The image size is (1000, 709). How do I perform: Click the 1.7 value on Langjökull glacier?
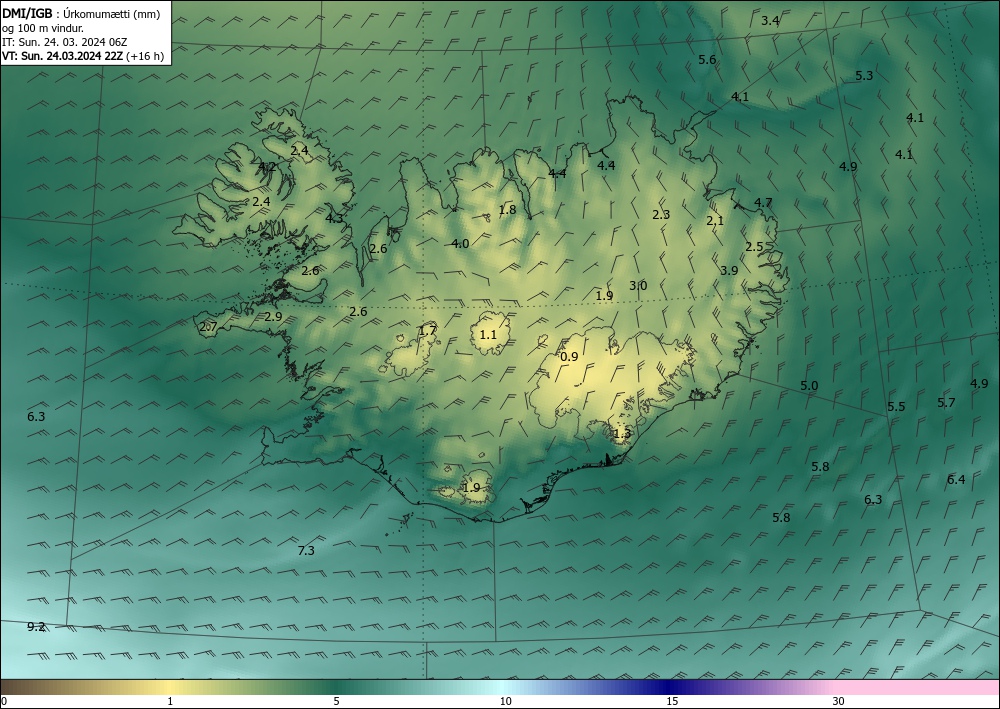tap(427, 330)
